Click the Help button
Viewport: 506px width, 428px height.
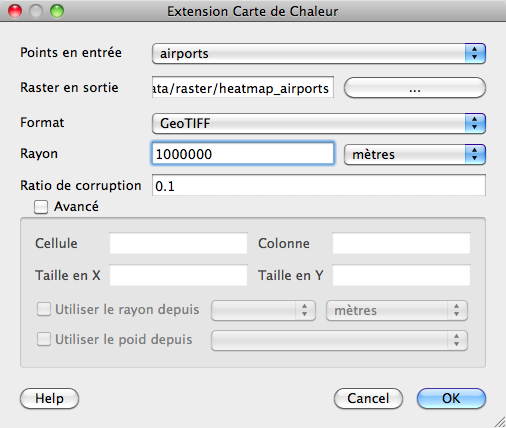(x=49, y=398)
